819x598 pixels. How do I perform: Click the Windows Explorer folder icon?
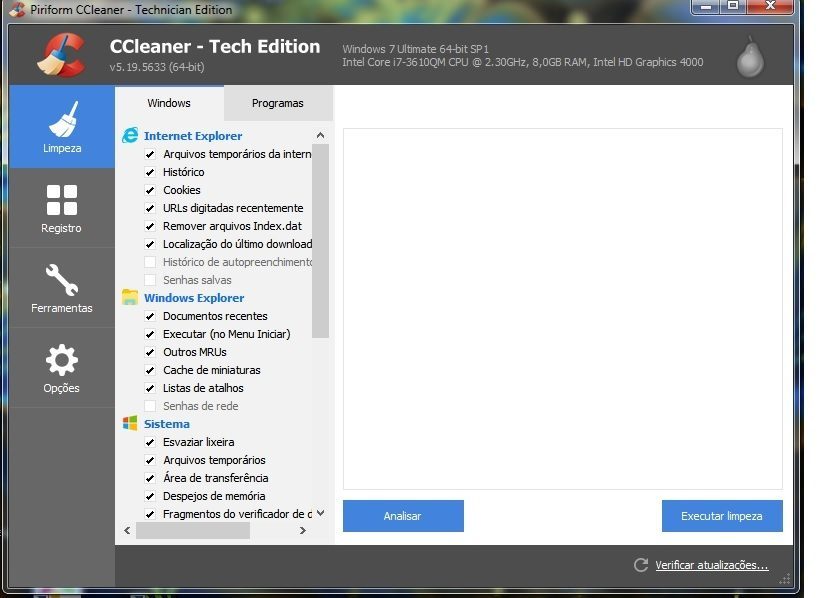click(130, 298)
